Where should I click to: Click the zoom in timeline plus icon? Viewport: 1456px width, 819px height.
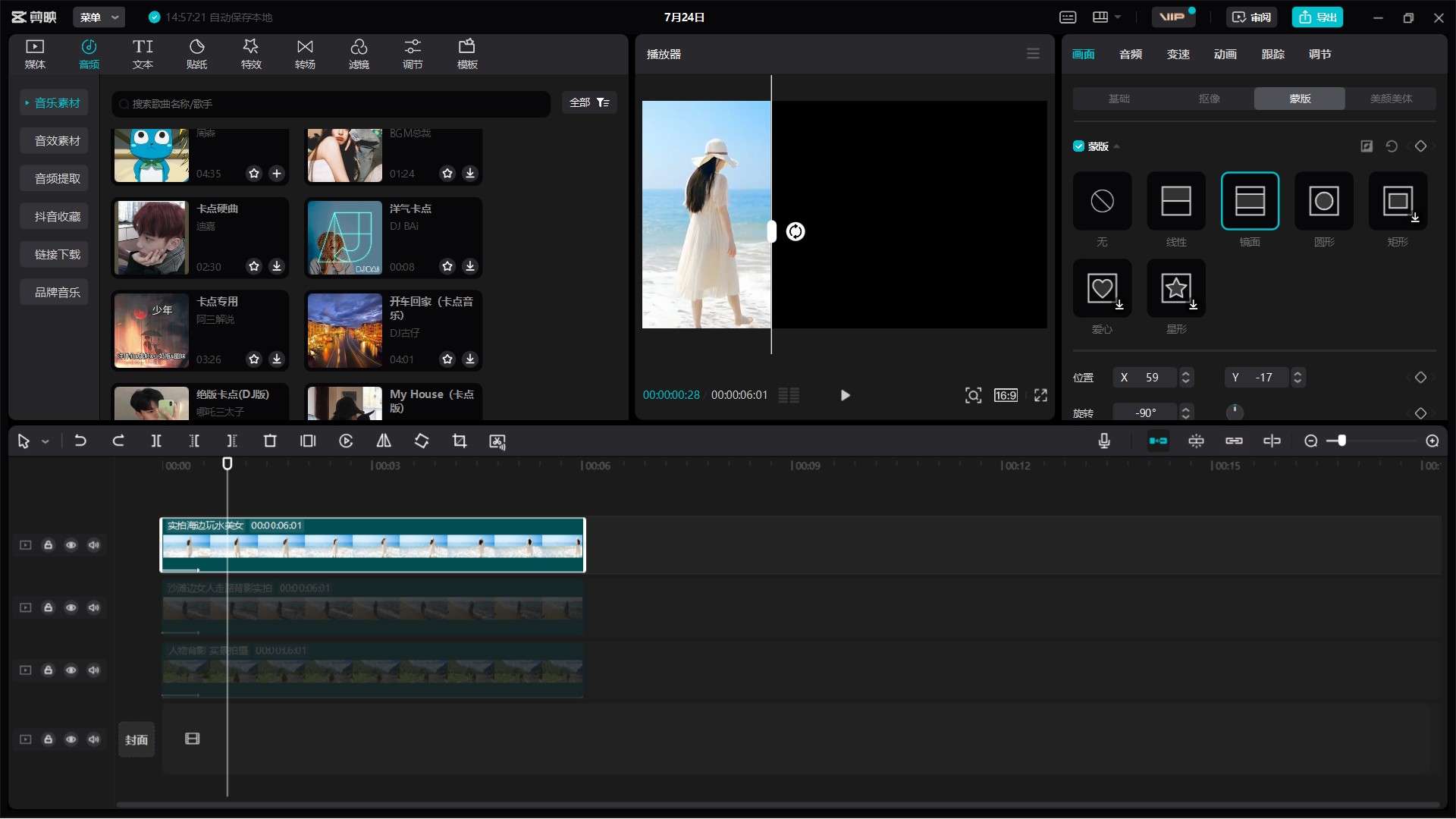pyautogui.click(x=1432, y=441)
